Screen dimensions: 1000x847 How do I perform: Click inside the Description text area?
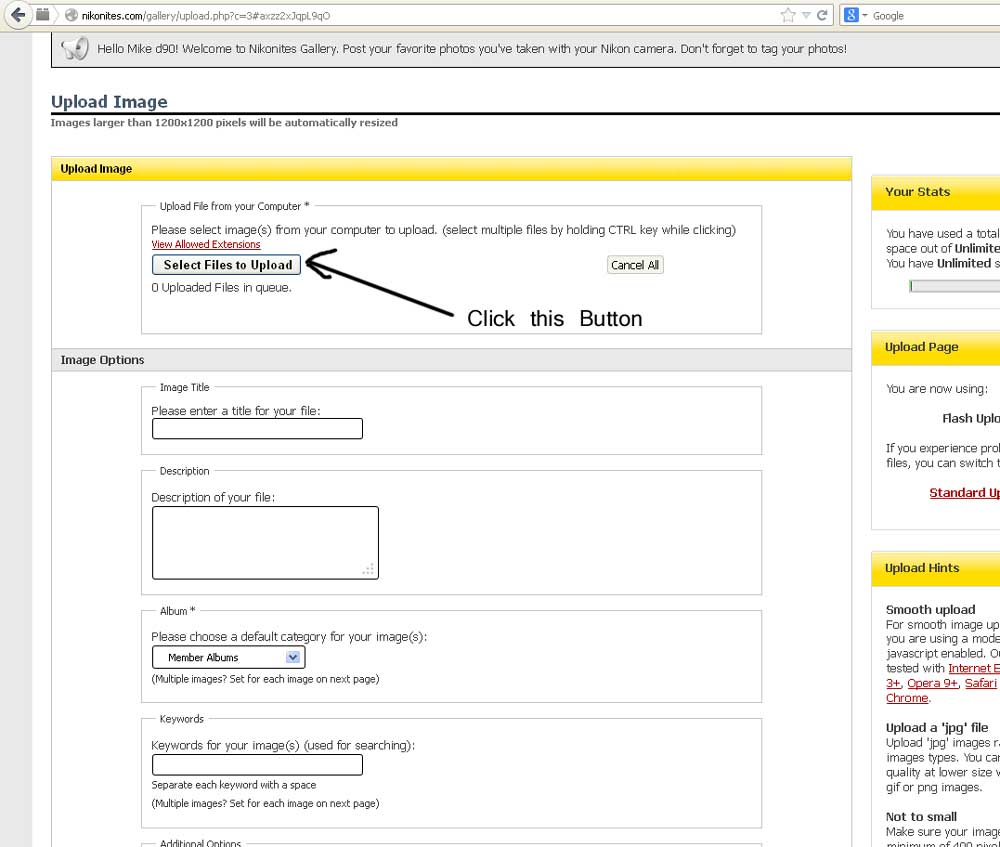(265, 542)
